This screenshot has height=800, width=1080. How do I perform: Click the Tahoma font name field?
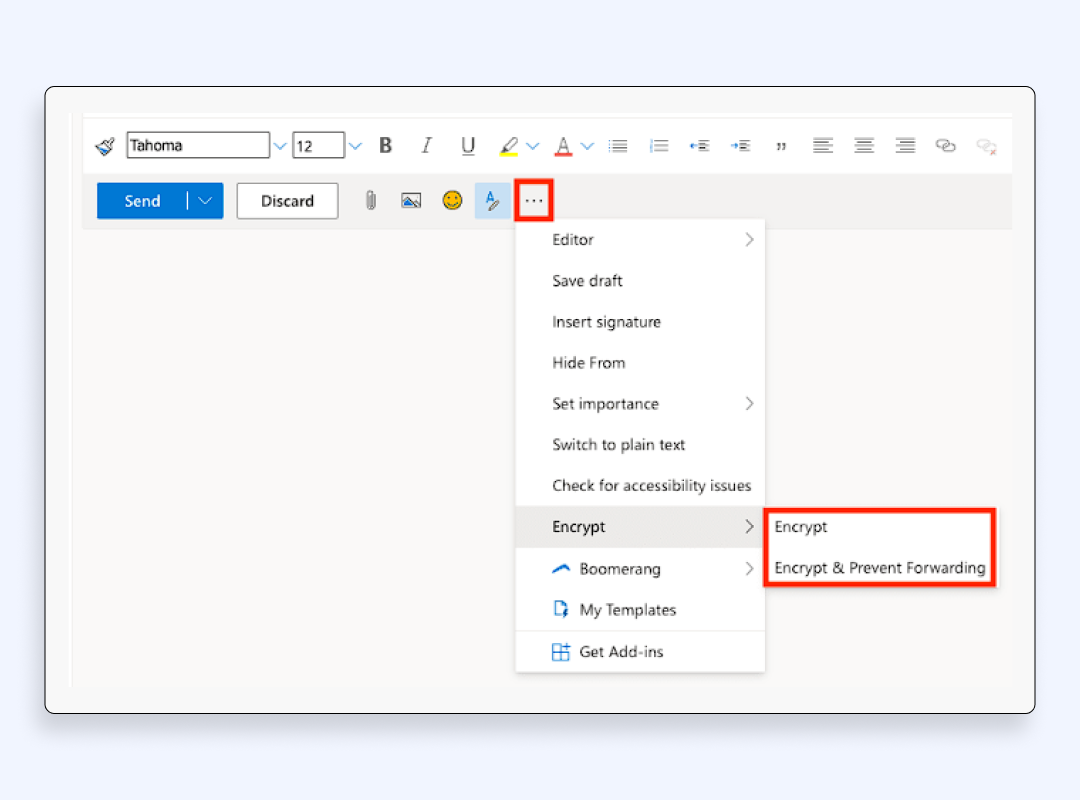coord(197,146)
